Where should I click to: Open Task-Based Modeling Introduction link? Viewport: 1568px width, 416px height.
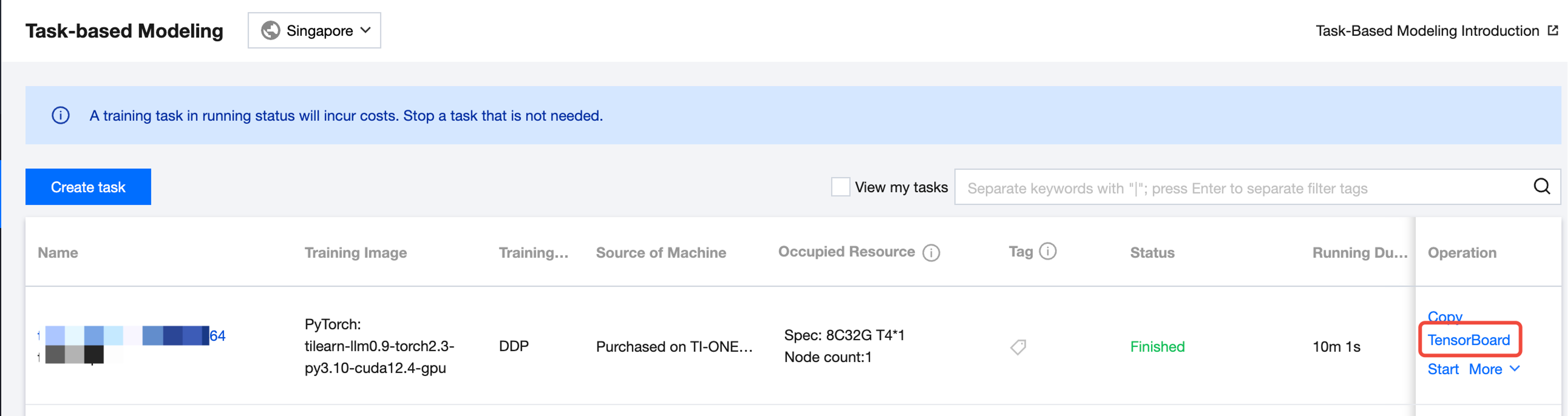(1427, 30)
